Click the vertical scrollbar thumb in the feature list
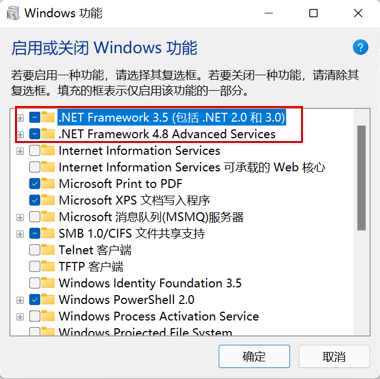 tap(362, 178)
